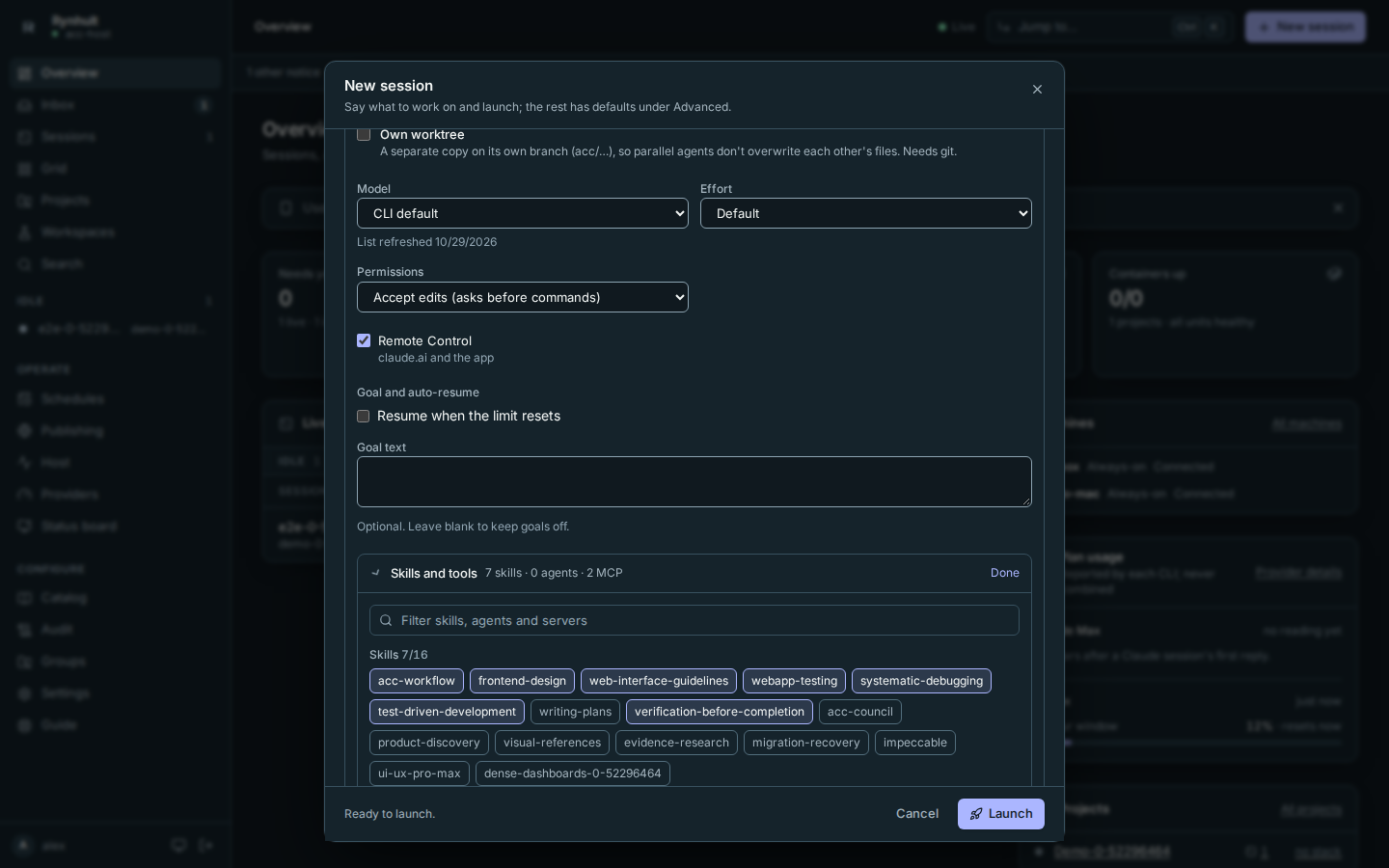This screenshot has width=1389, height=868.
Task: Cancel the New session dialog
Action: 917,814
